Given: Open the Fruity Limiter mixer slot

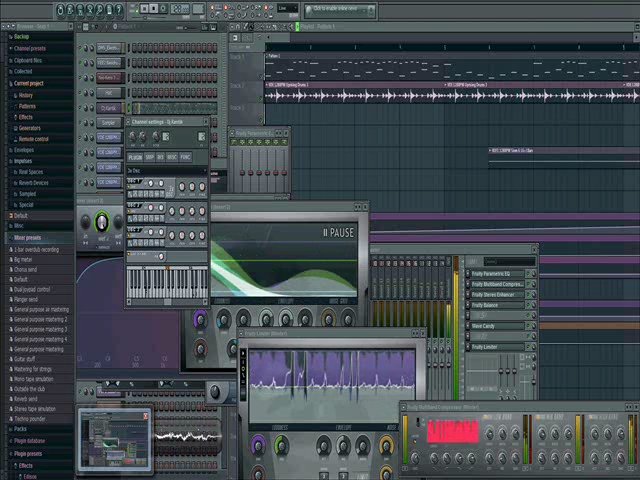Looking at the screenshot, I should point(497,347).
